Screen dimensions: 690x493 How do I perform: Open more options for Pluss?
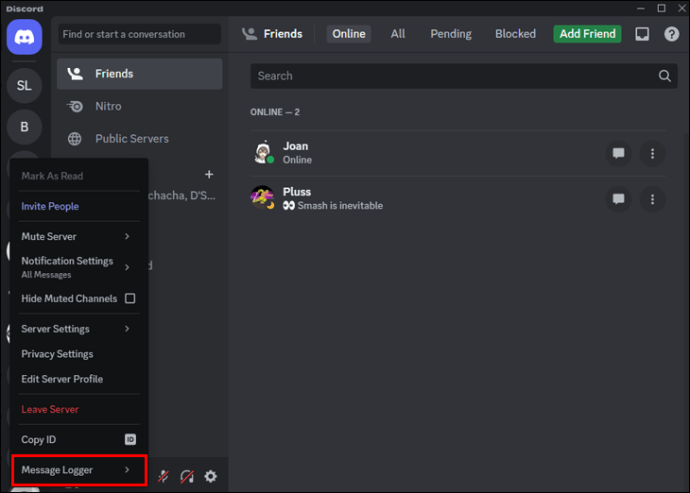tap(652, 199)
